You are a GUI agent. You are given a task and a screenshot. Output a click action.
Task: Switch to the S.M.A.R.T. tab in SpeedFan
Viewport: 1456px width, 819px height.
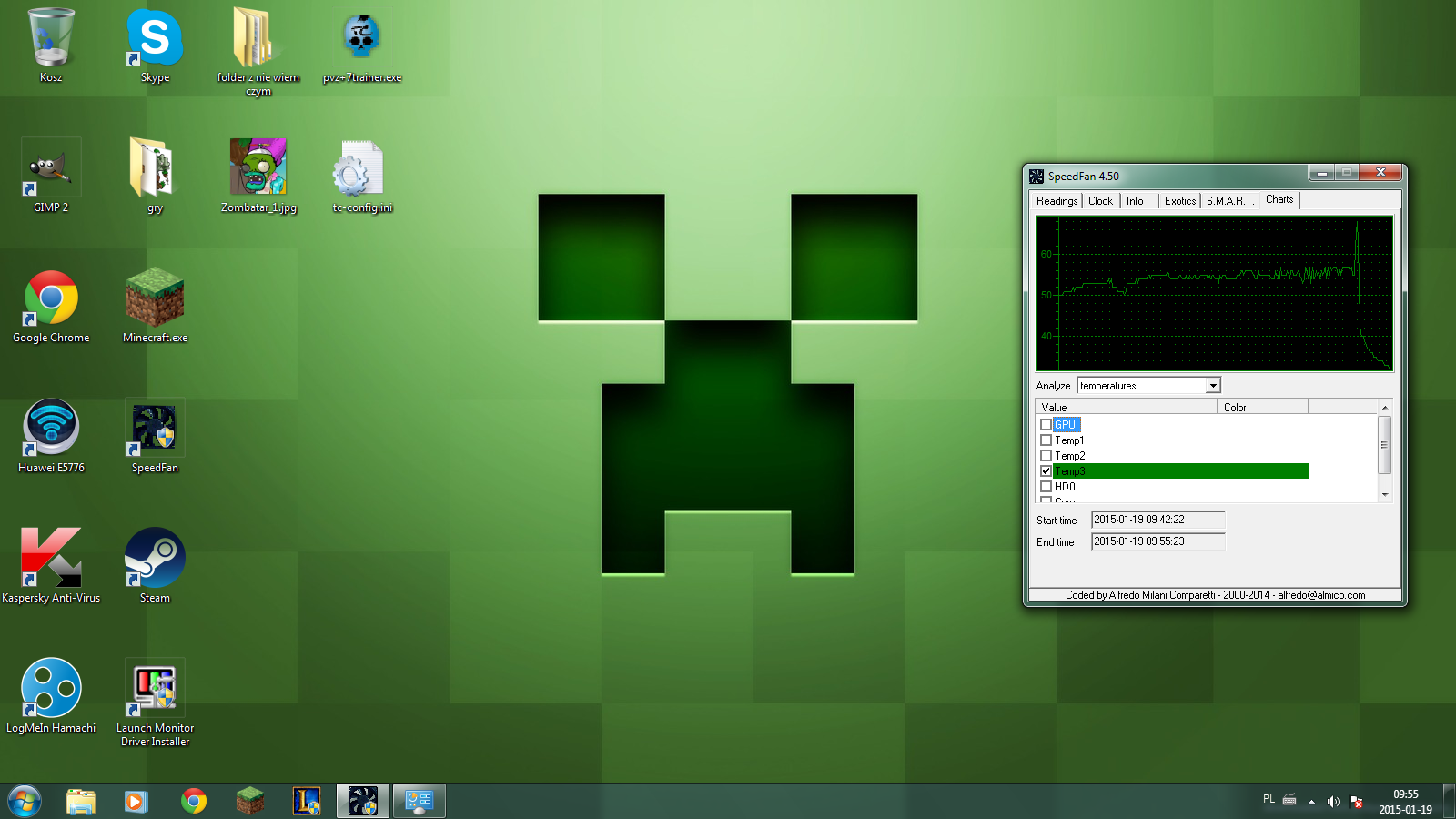pos(1229,201)
